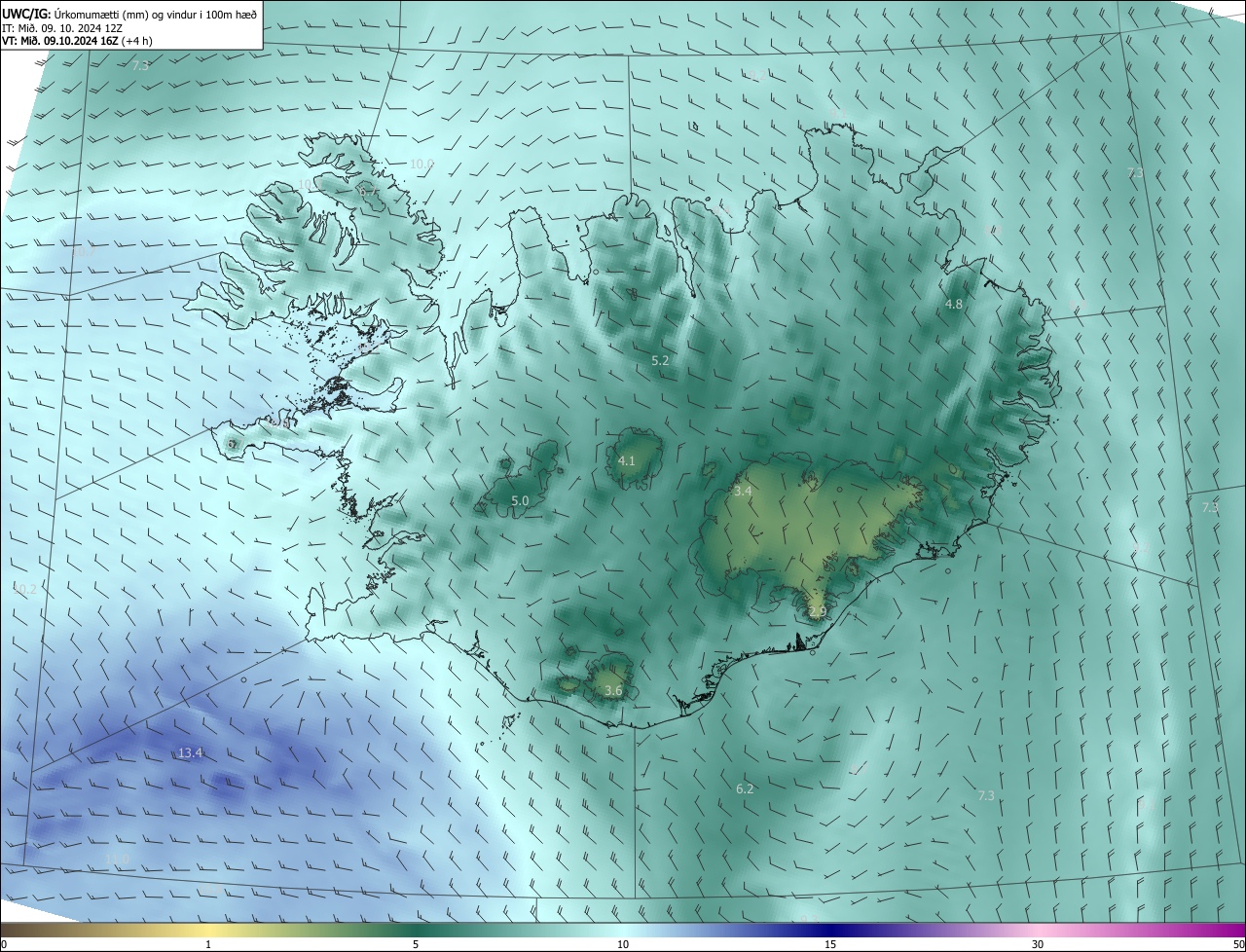Click the '1' tick label on the color scale

coord(208,944)
